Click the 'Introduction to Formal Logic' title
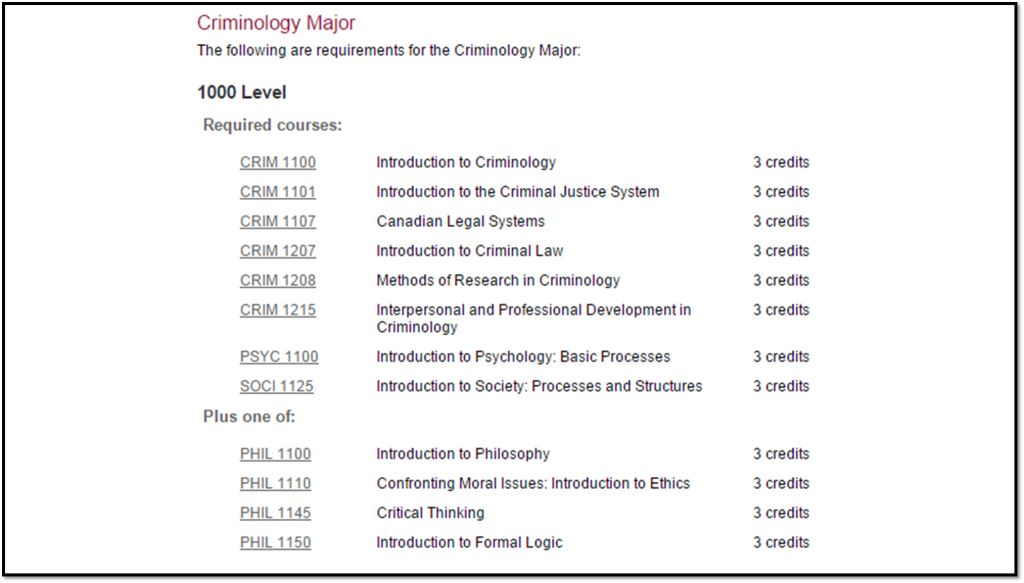This screenshot has height=583, width=1024. click(x=469, y=543)
